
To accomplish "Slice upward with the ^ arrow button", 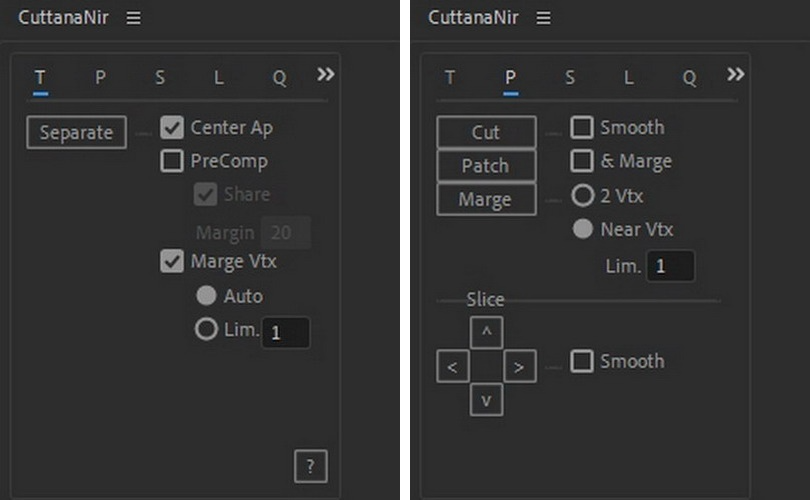I will coord(486,333).
